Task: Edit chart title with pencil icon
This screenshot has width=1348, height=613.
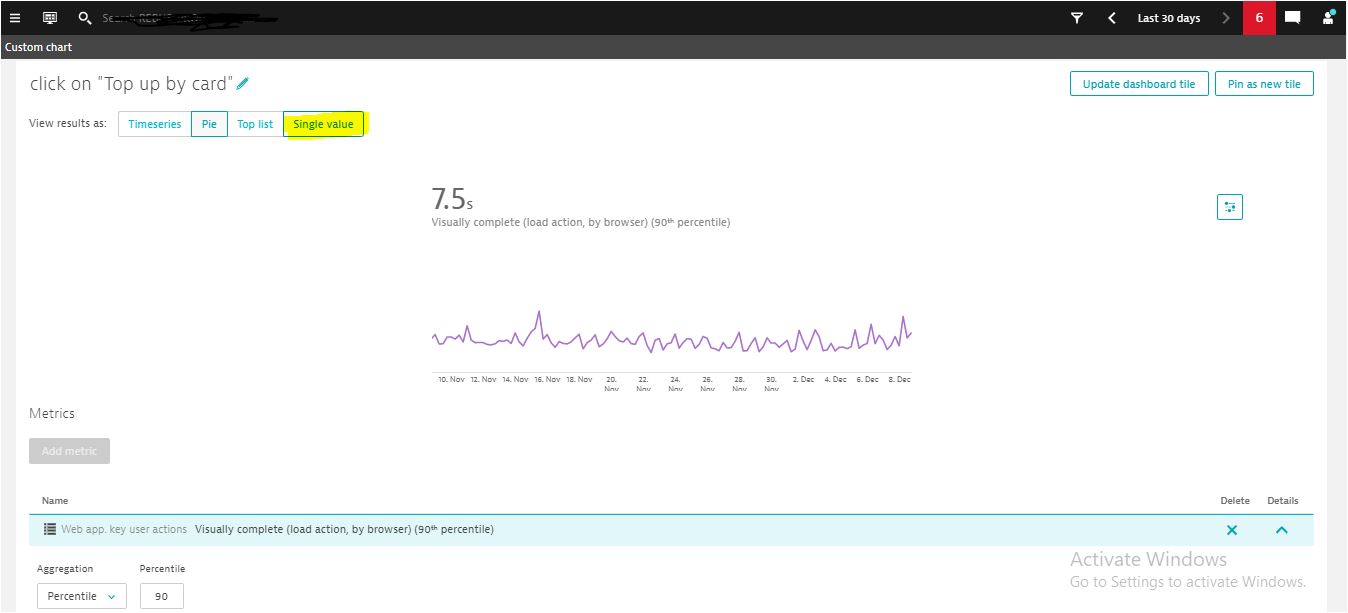Action: tap(242, 84)
